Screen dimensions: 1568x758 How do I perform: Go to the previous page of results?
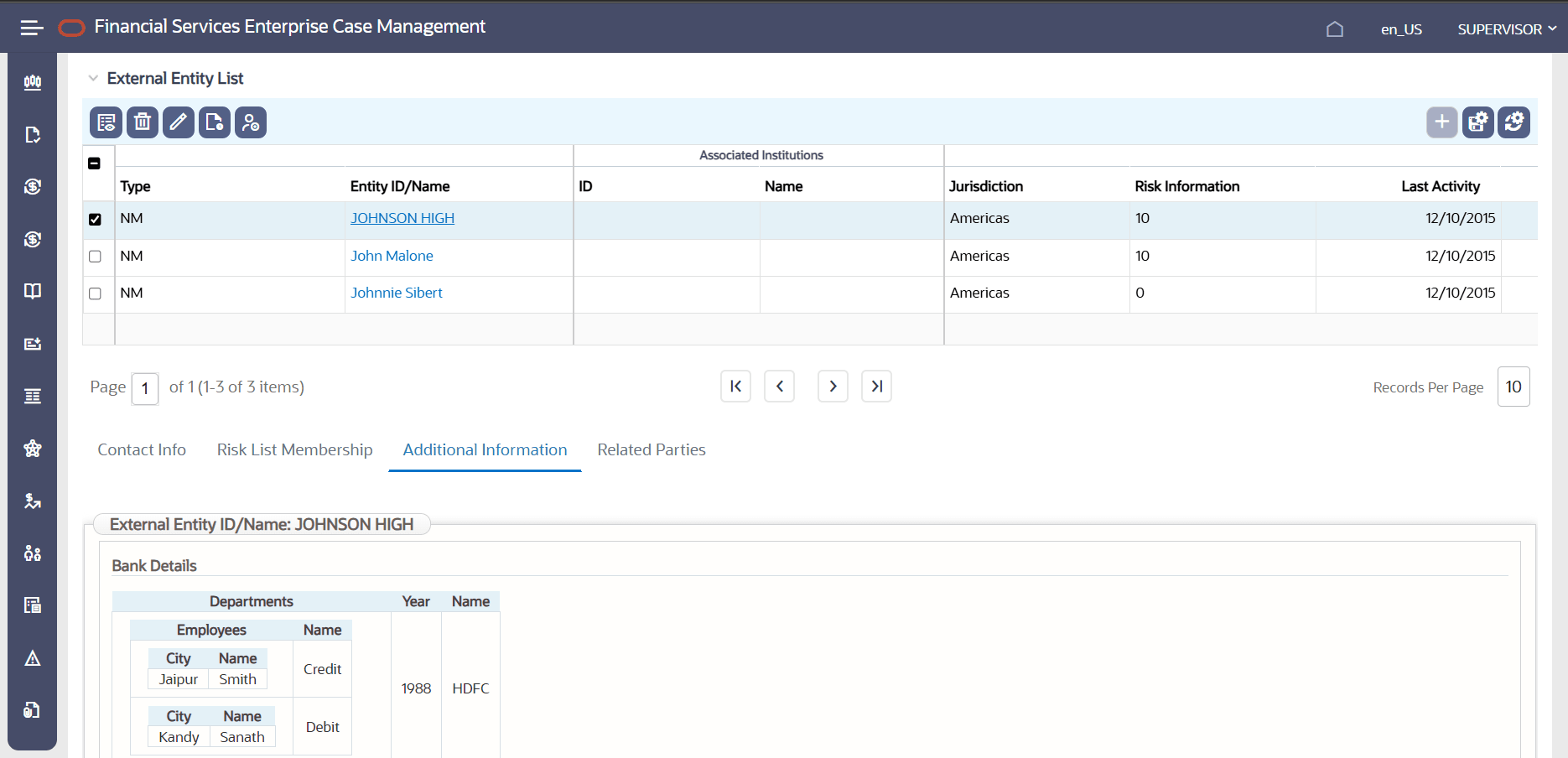pyautogui.click(x=779, y=387)
